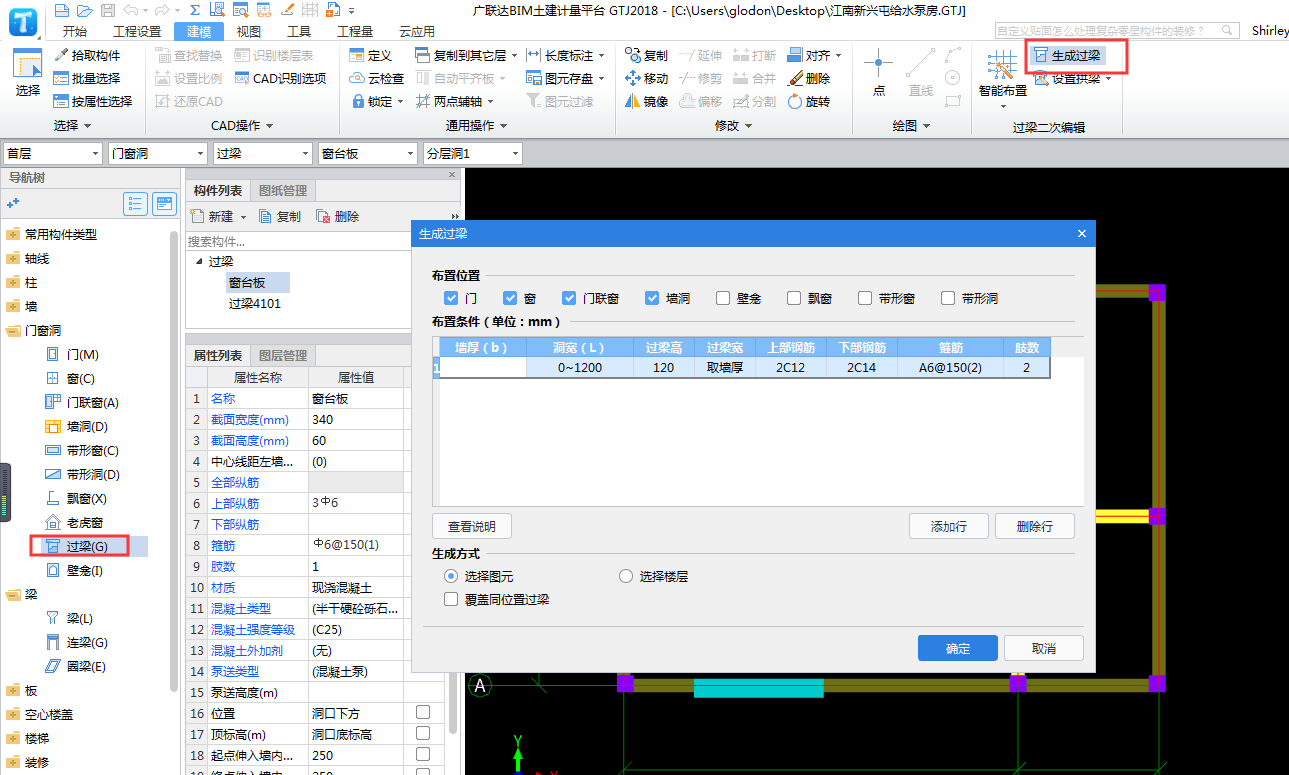
Task: Expand the 通用操作 group dropdown
Action: (476, 126)
